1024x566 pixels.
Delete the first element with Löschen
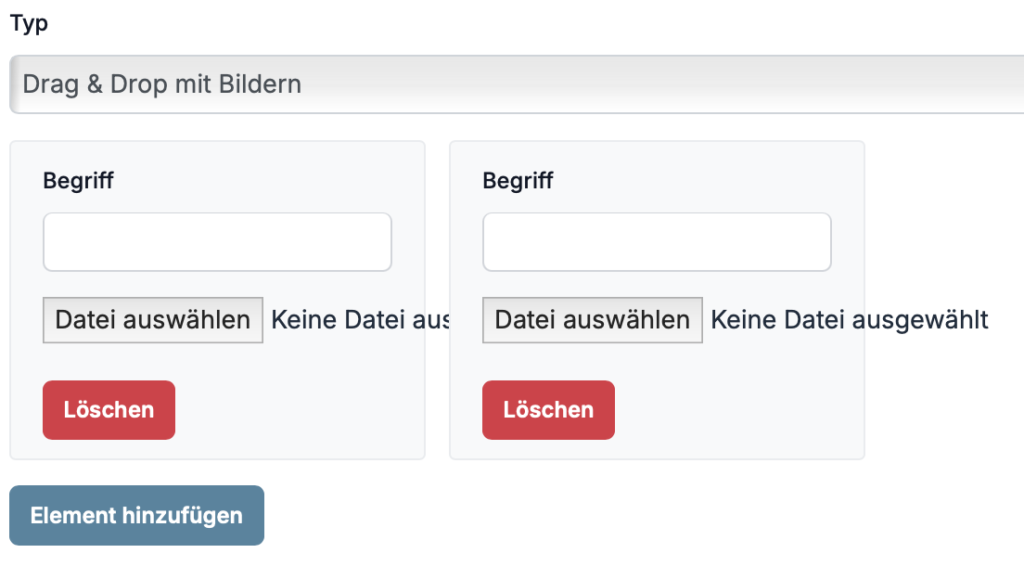click(x=109, y=410)
